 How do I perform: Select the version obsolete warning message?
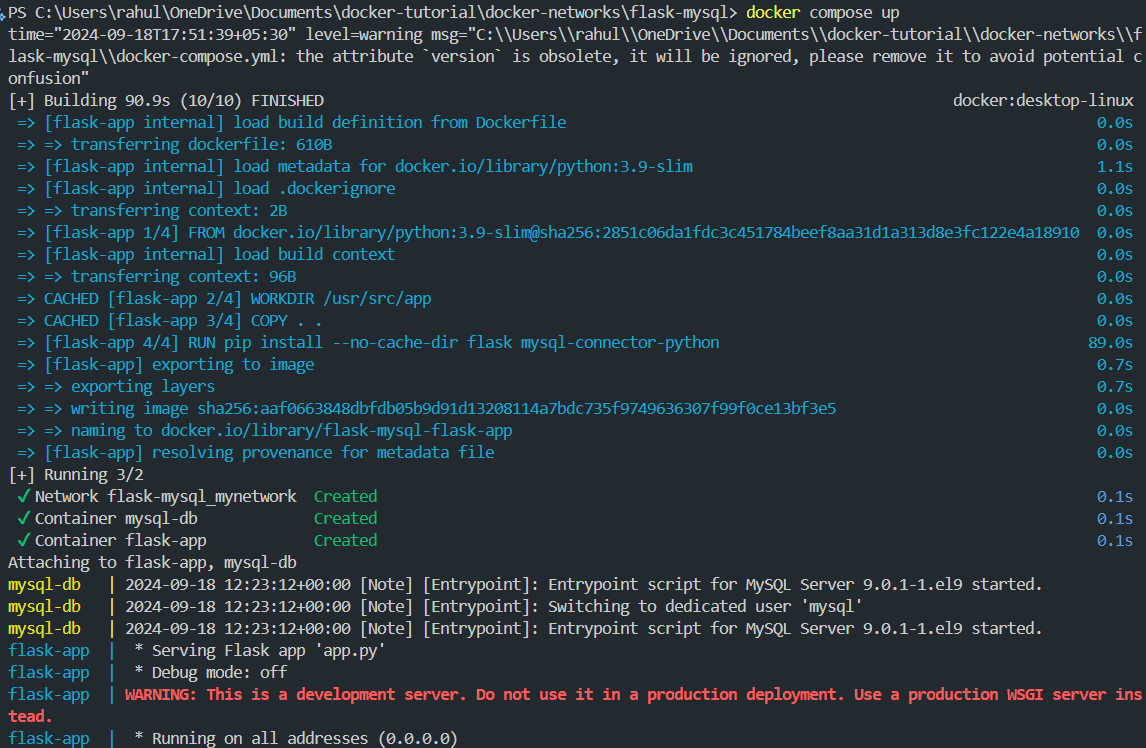click(x=570, y=55)
